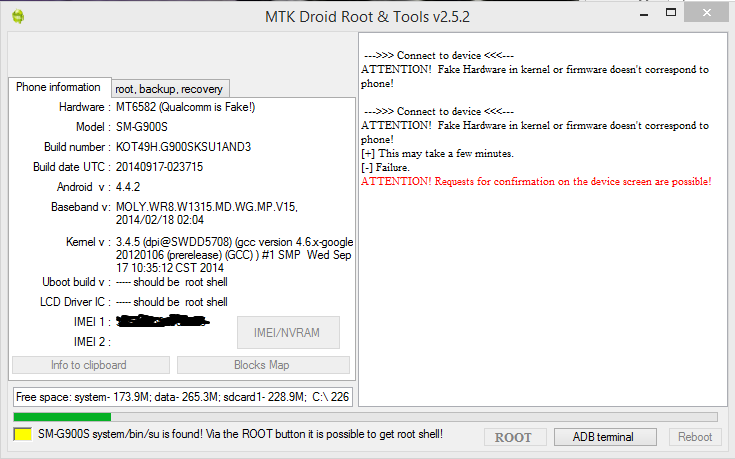Image resolution: width=735 pixels, height=459 pixels.
Task: Open the Blocks Map button
Action: pos(263,365)
